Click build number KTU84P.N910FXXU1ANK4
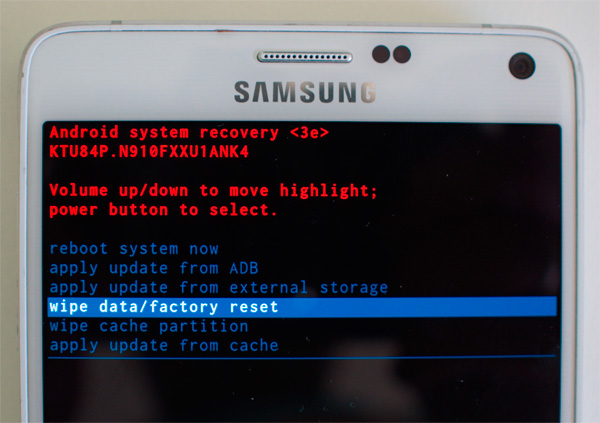 [x=149, y=152]
